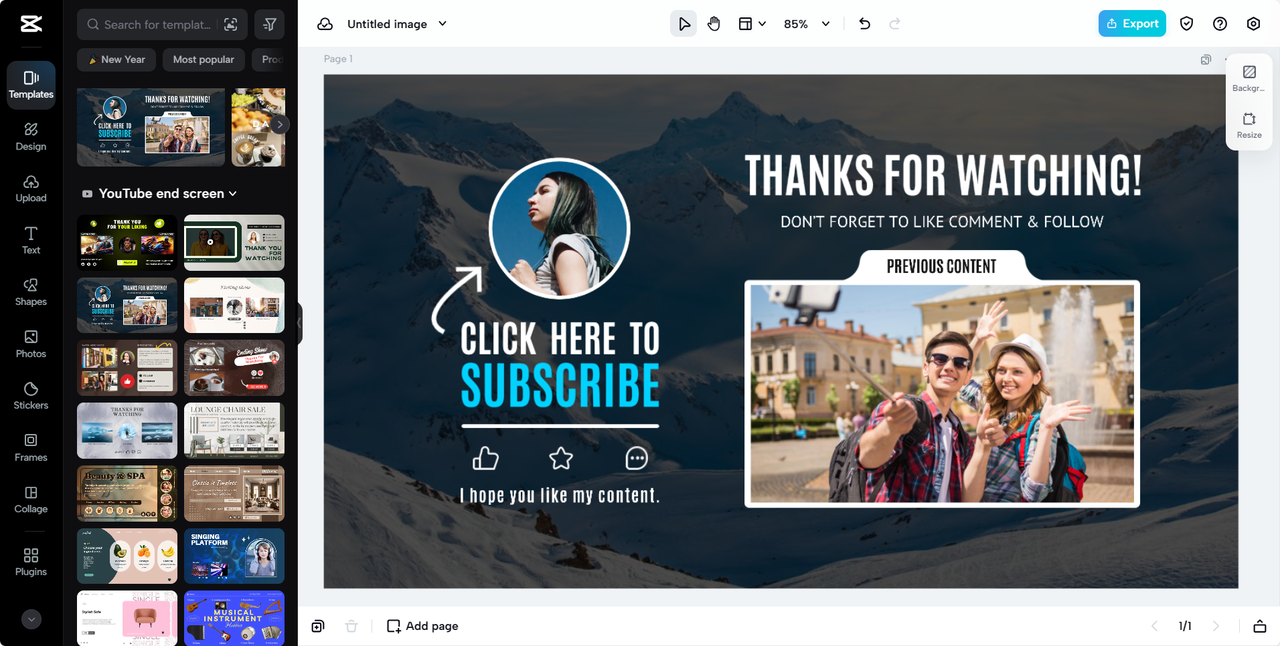Choose the Thank You For Your Liking template
1280x646 pixels.
(127, 242)
